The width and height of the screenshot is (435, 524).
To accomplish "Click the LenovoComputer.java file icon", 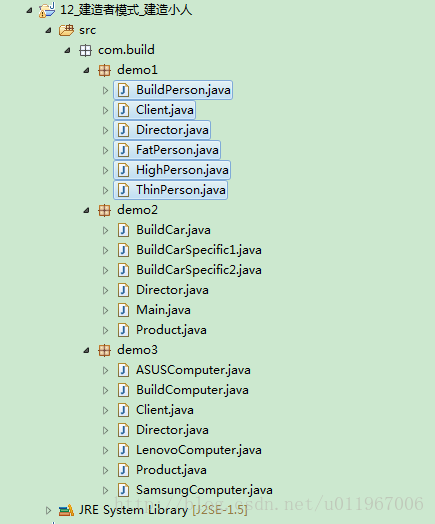I will pyautogui.click(x=124, y=450).
